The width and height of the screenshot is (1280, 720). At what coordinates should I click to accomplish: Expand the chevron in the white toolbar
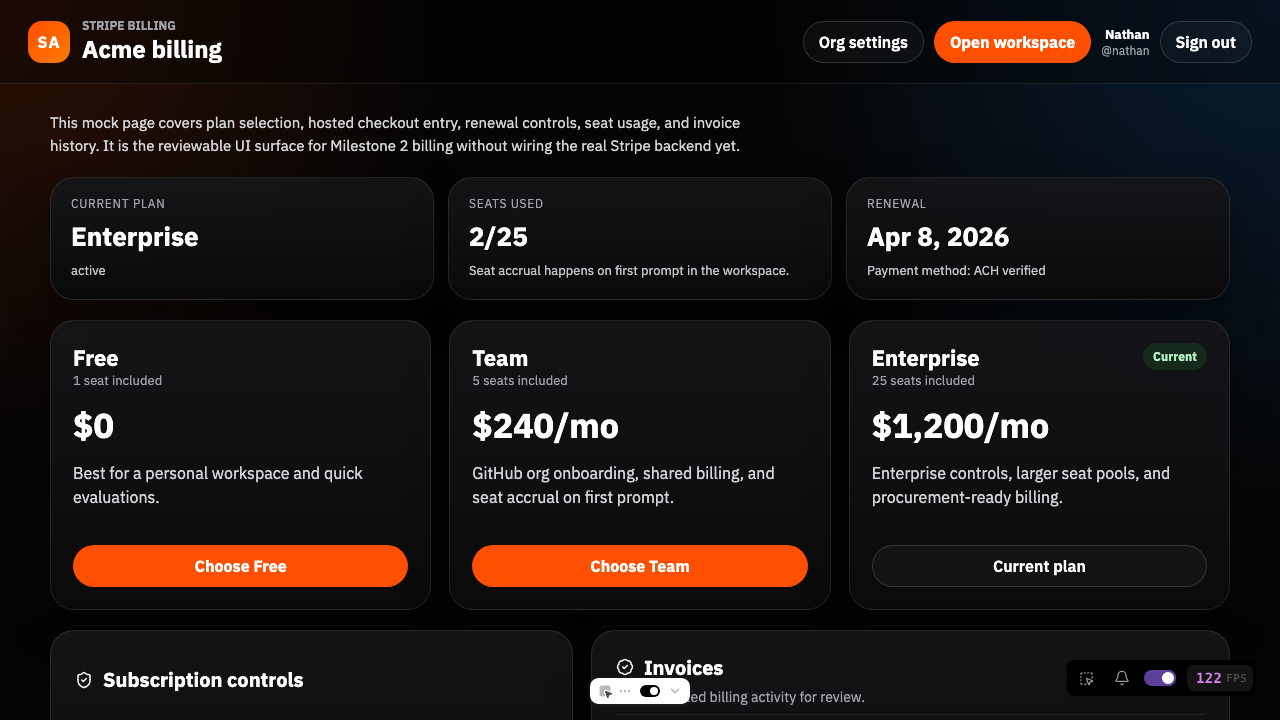(675, 691)
